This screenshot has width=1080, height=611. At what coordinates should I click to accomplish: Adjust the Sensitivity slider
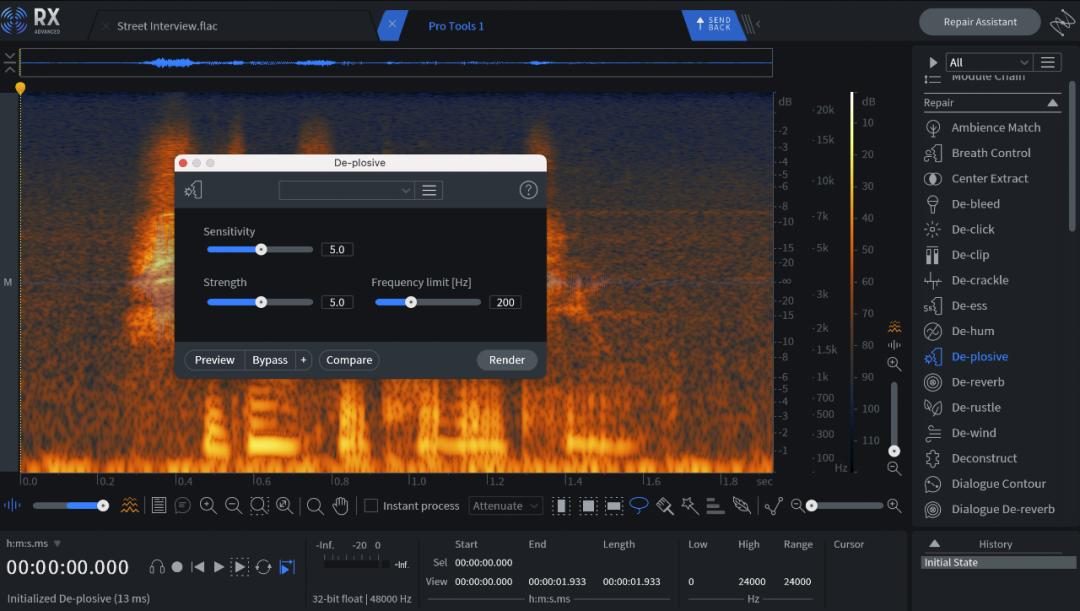260,249
